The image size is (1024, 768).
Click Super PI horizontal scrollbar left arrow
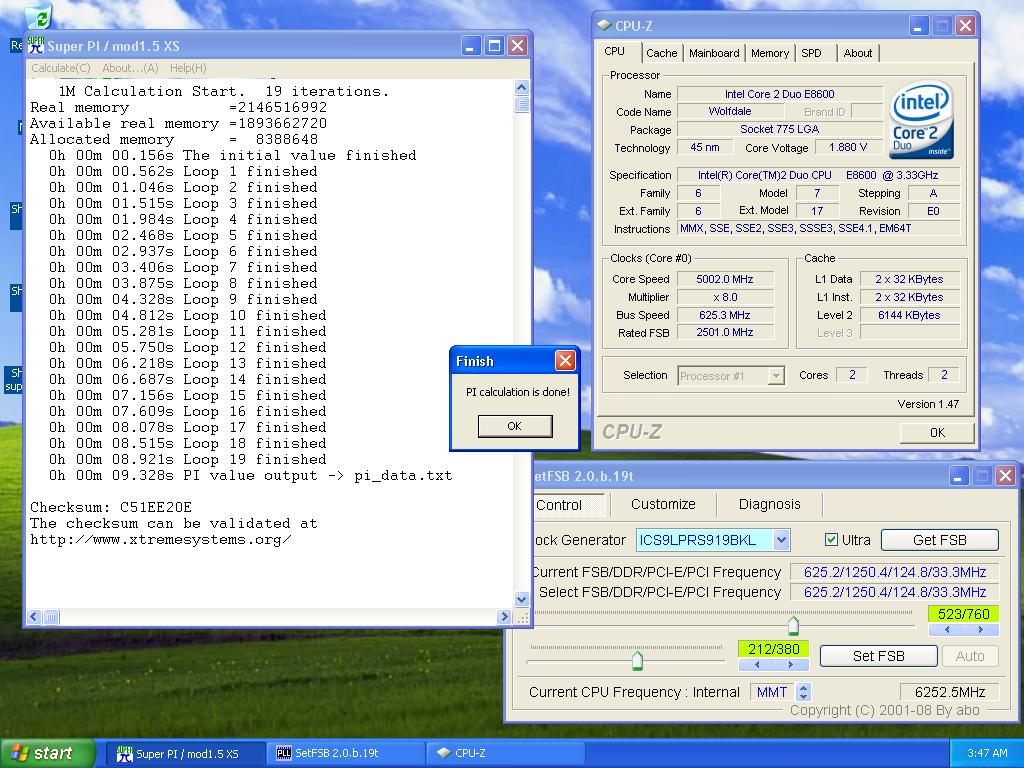click(x=34, y=616)
